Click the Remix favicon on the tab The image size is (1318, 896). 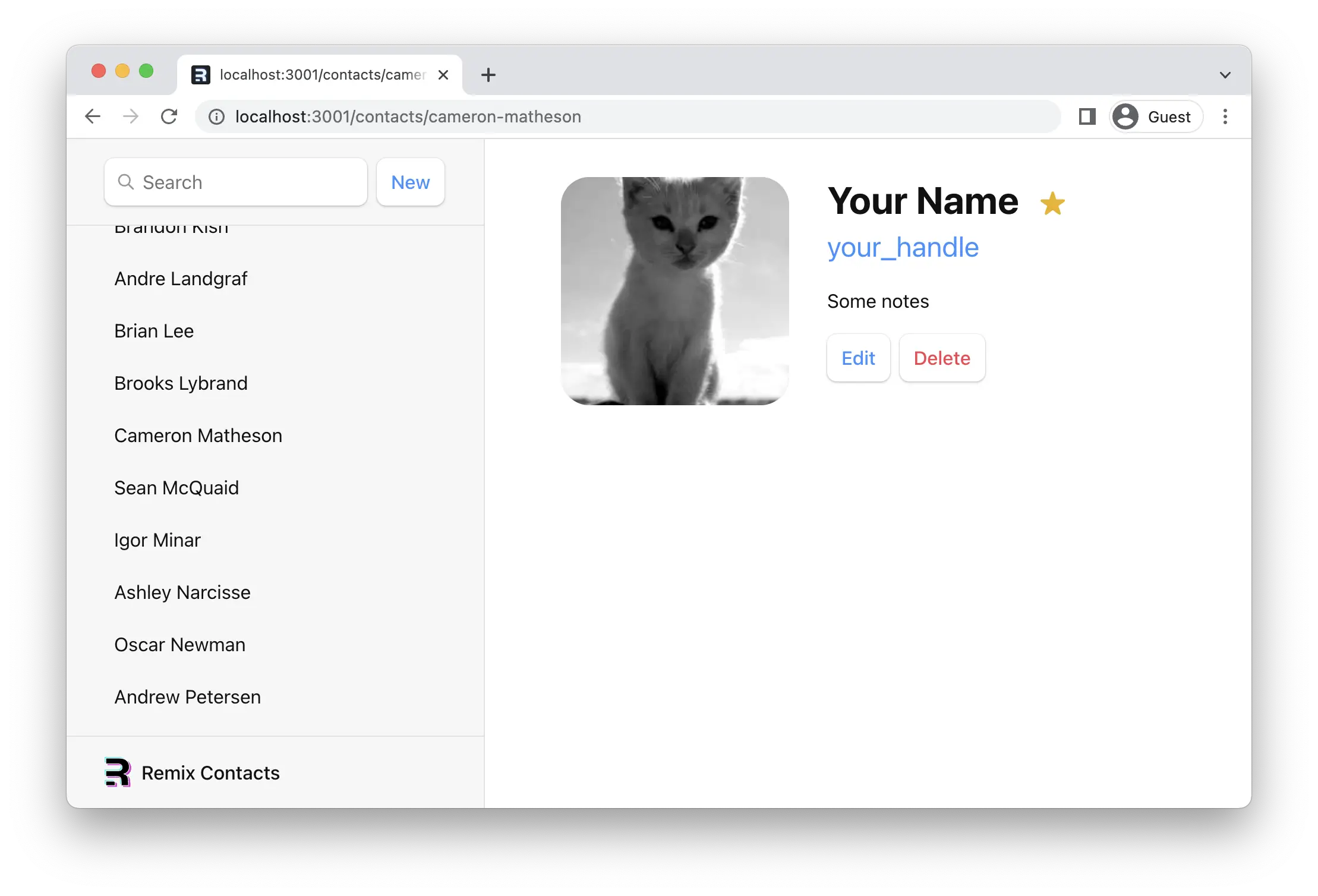[201, 75]
